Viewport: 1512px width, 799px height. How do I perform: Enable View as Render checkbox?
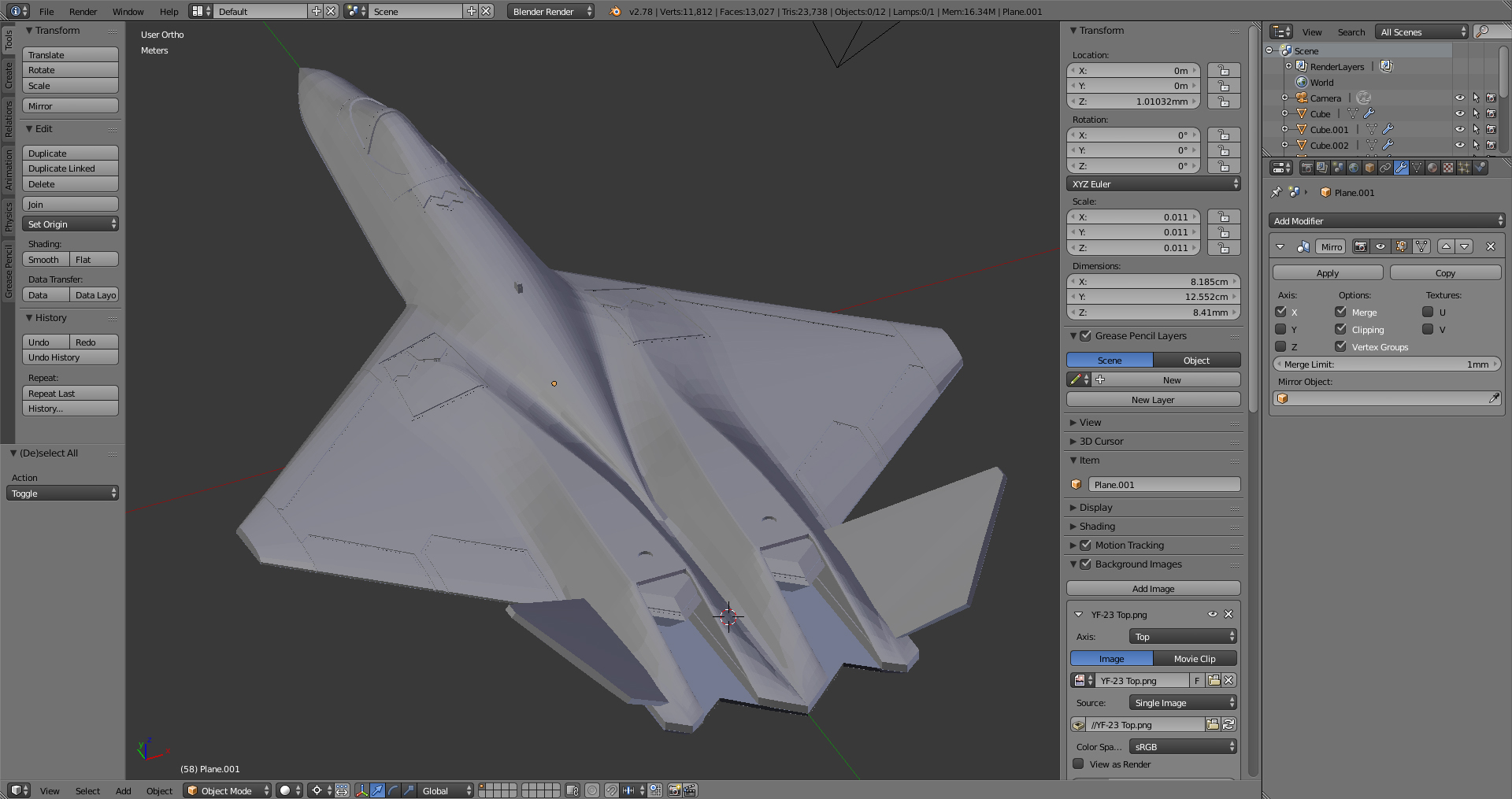point(1078,764)
